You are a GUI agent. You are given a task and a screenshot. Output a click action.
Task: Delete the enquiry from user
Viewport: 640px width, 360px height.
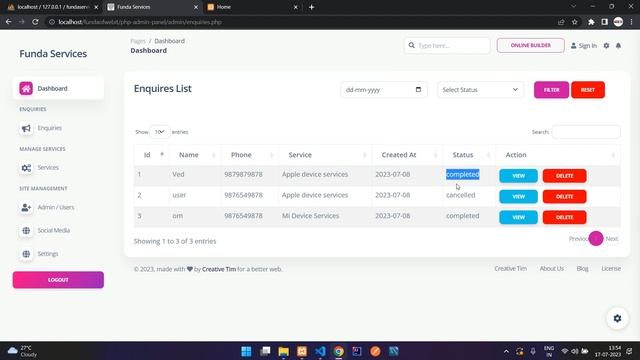click(564, 197)
